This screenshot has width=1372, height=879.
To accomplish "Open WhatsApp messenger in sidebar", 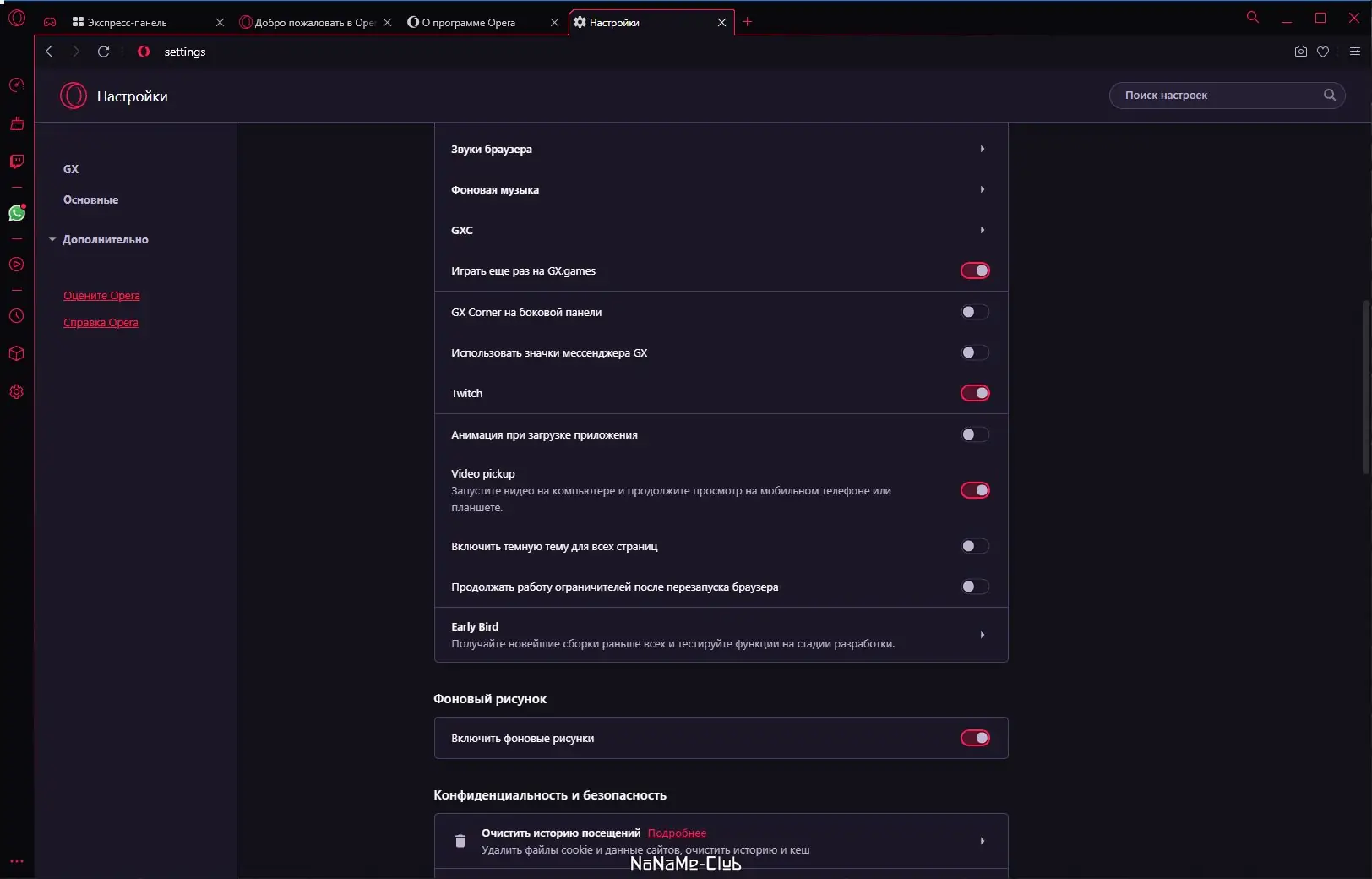I will [x=17, y=213].
